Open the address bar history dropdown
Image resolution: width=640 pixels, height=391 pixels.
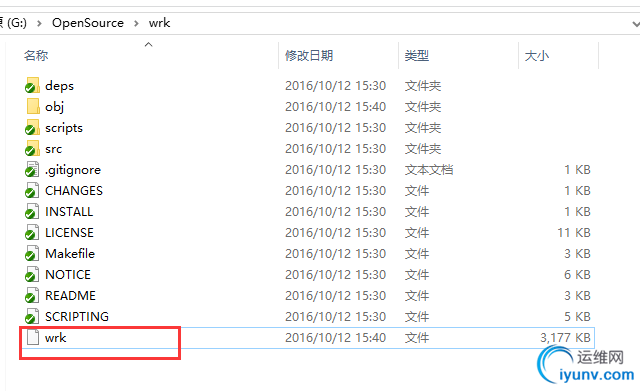pos(635,24)
